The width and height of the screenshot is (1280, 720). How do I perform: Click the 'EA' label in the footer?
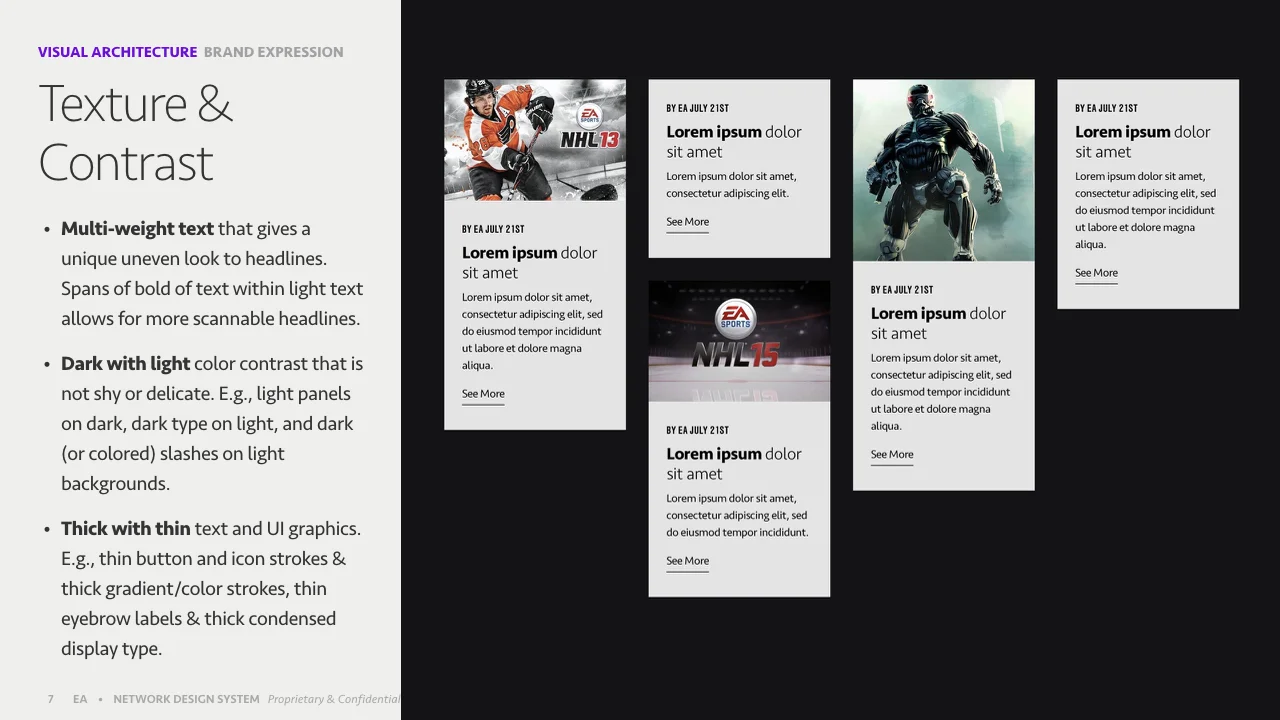(80, 699)
